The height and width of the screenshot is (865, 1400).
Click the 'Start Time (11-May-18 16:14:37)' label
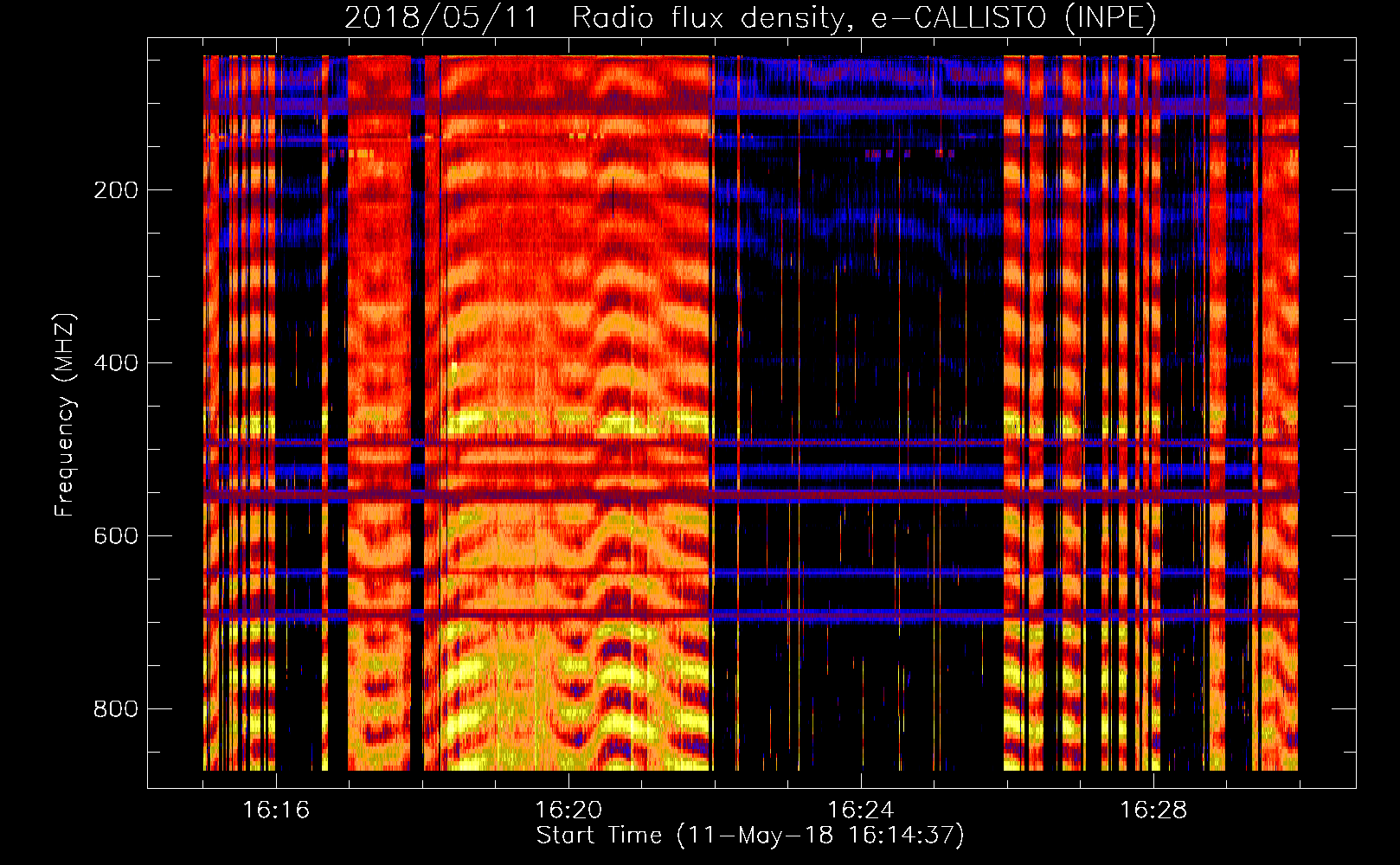[750, 836]
